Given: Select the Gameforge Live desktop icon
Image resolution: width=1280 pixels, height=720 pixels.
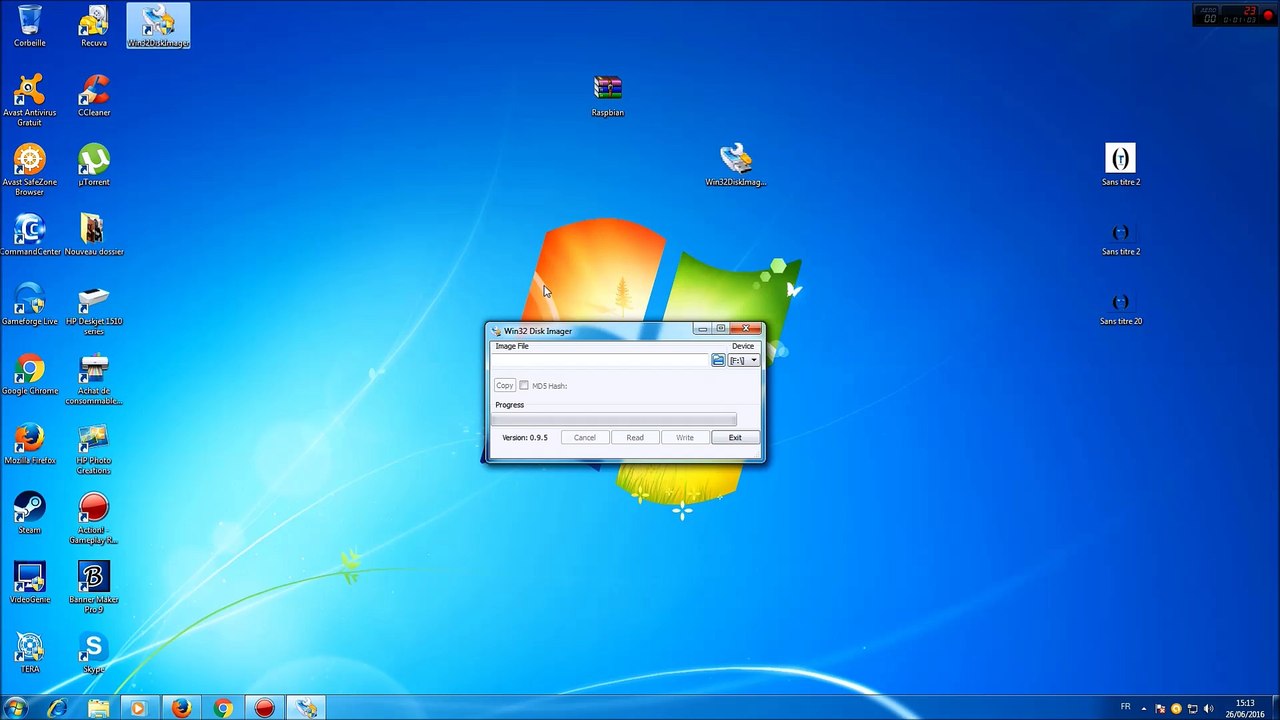Looking at the screenshot, I should pos(30,305).
